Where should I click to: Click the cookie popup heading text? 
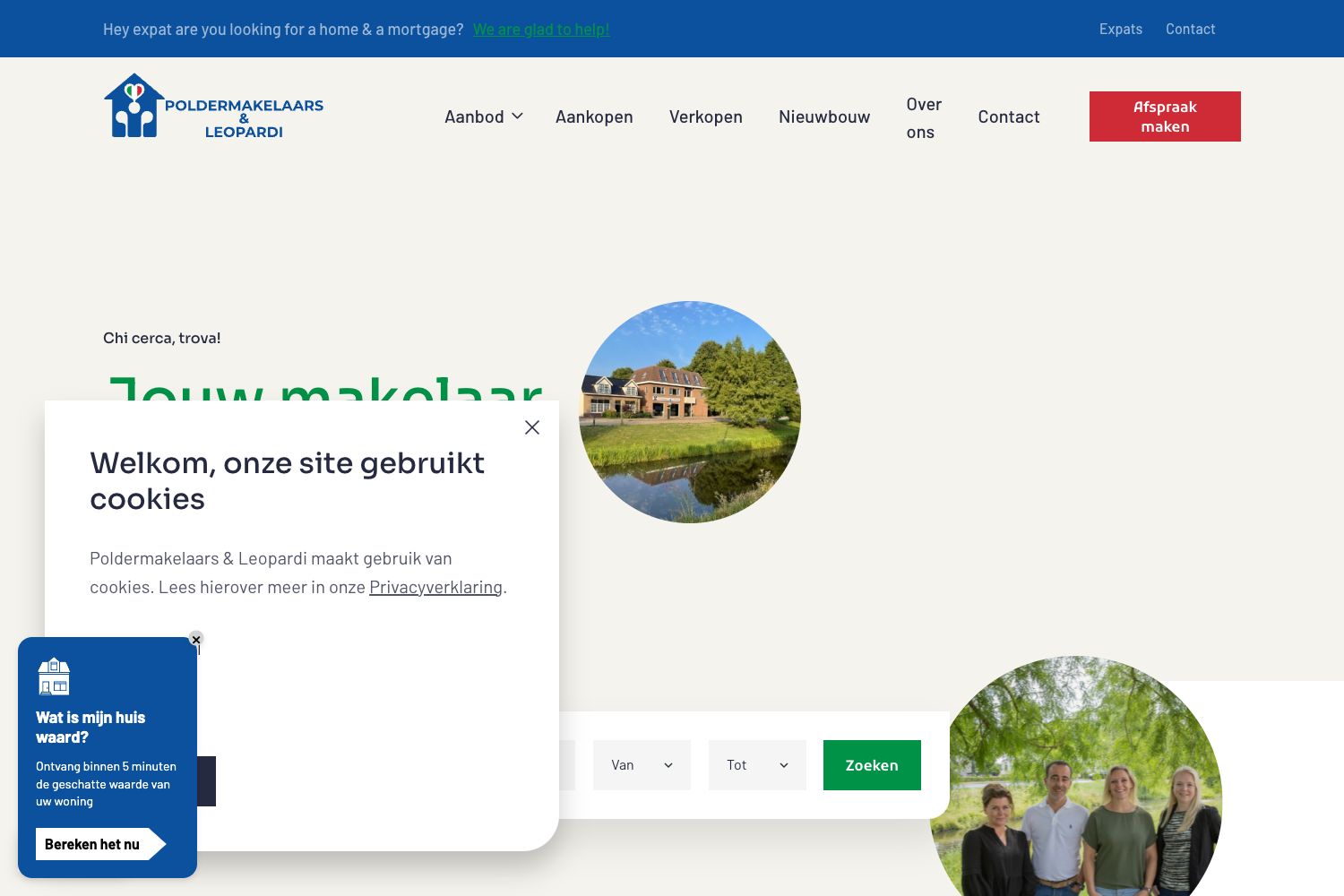[287, 481]
